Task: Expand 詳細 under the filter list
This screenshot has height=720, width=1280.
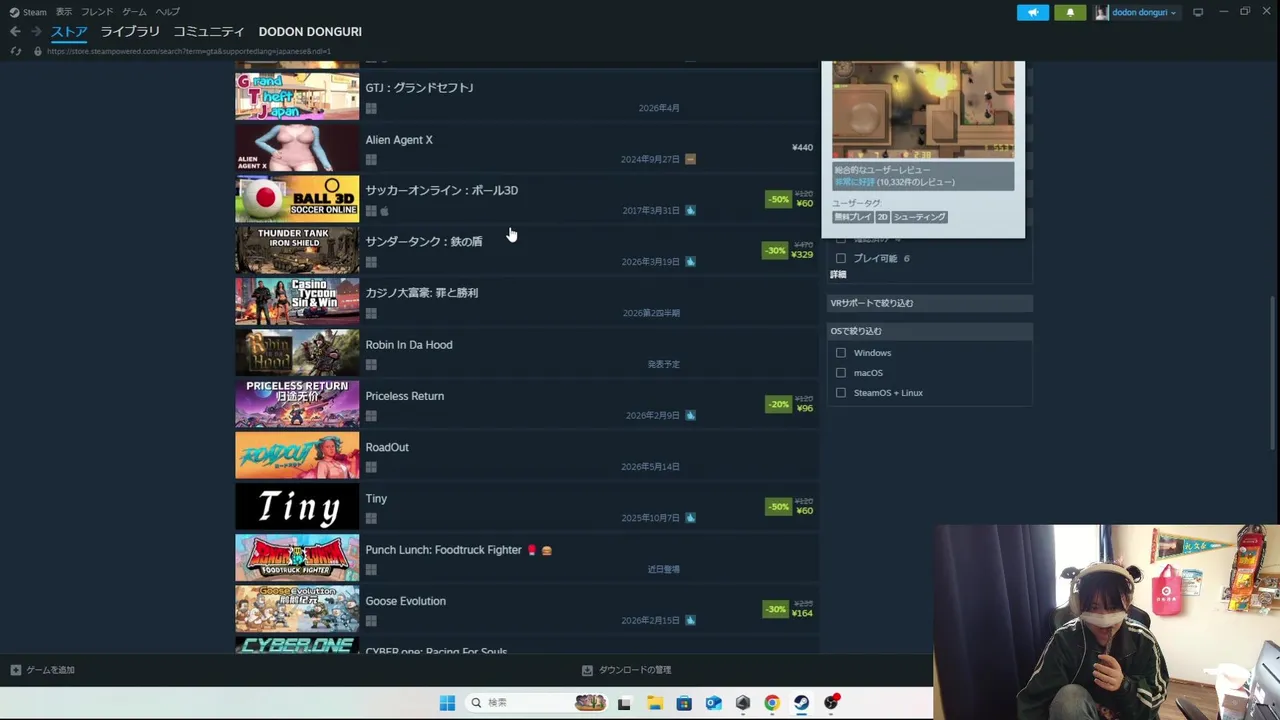Action: tap(838, 274)
